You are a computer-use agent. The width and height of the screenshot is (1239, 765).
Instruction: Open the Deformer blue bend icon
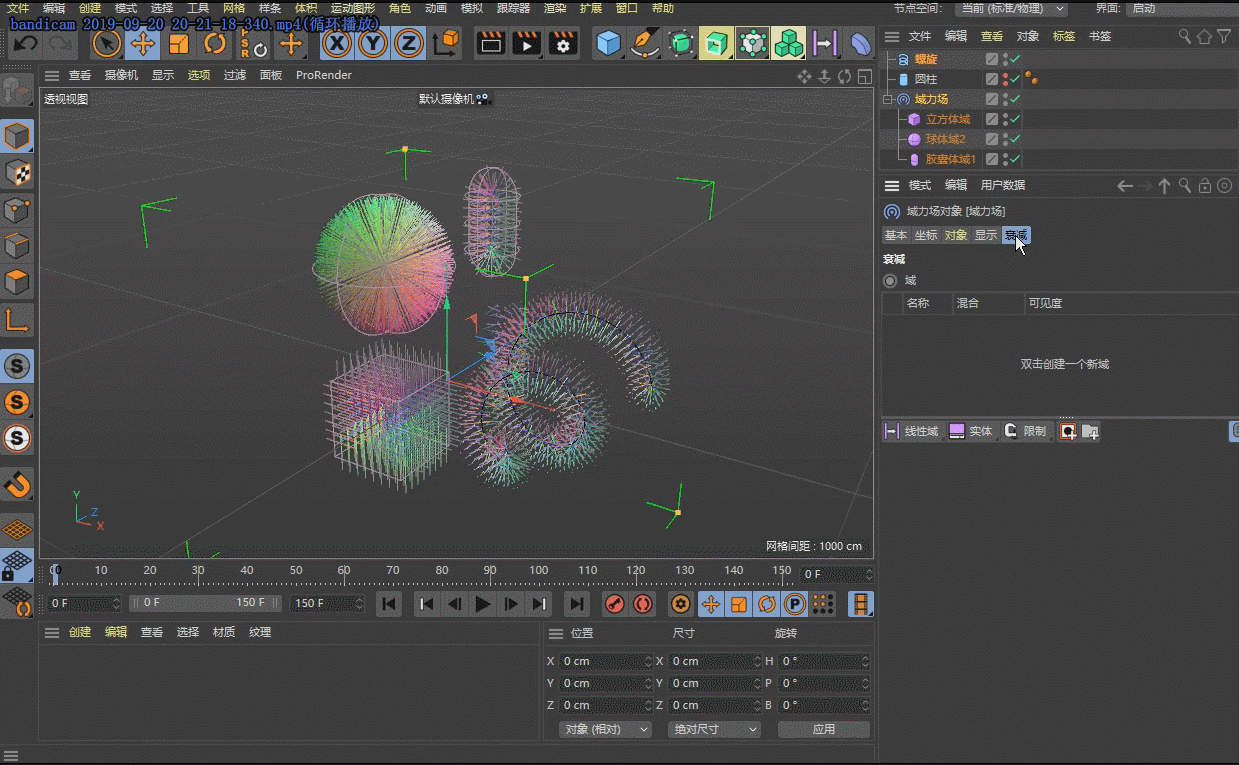pos(862,44)
